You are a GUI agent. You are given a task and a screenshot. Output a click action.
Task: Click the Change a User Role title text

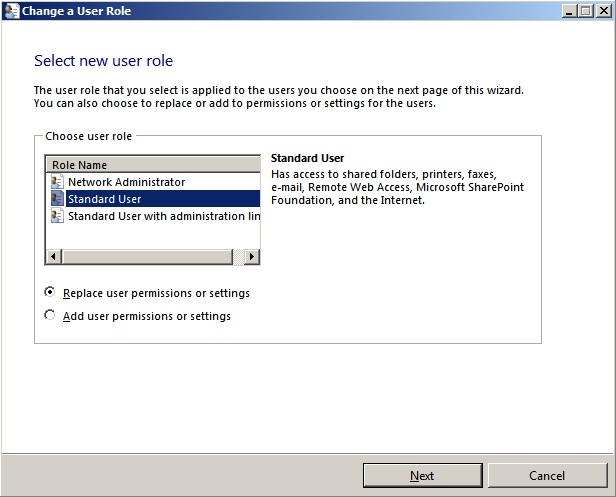(x=77, y=10)
